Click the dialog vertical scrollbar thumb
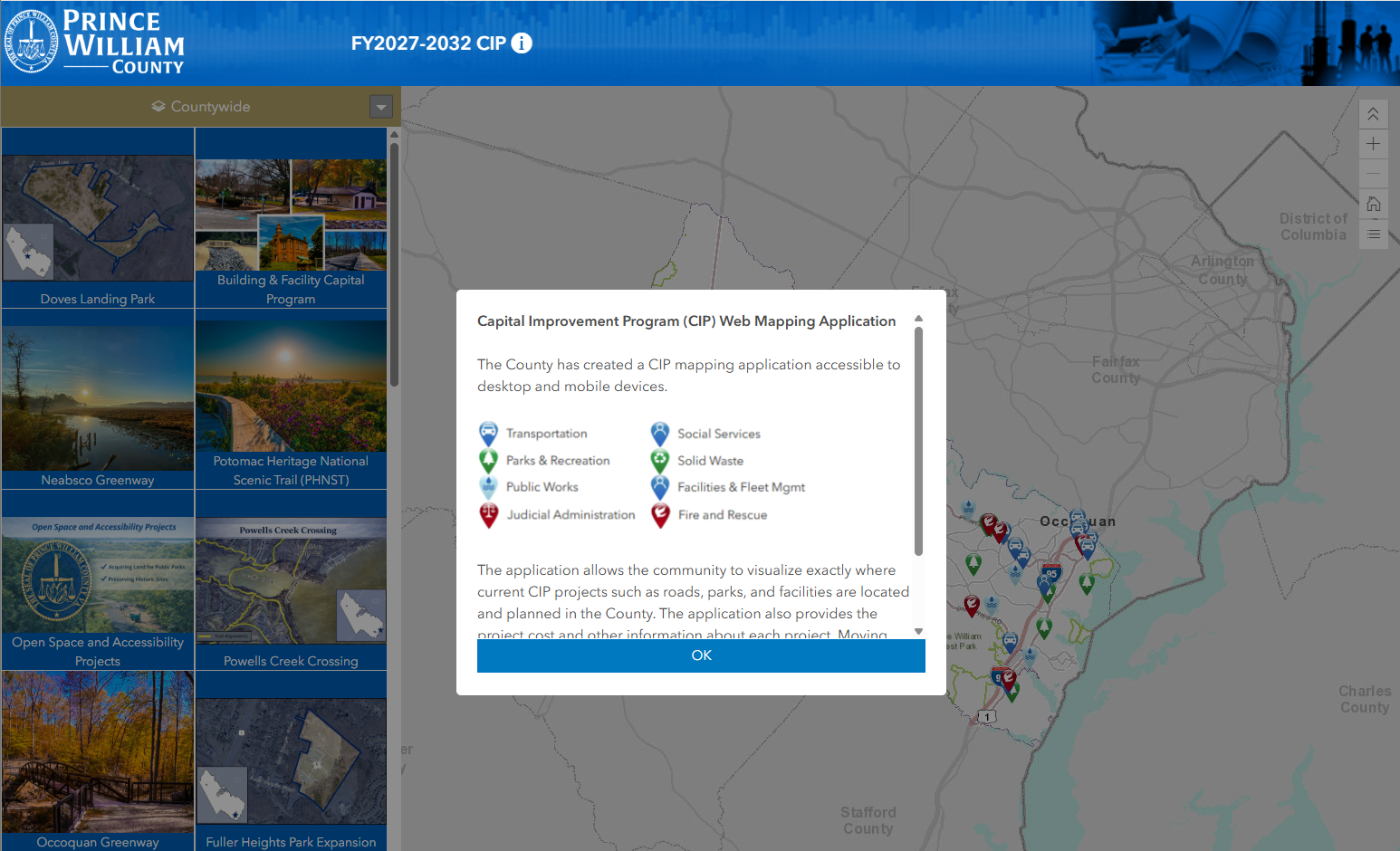Viewport: 1400px width, 851px height. 918,441
